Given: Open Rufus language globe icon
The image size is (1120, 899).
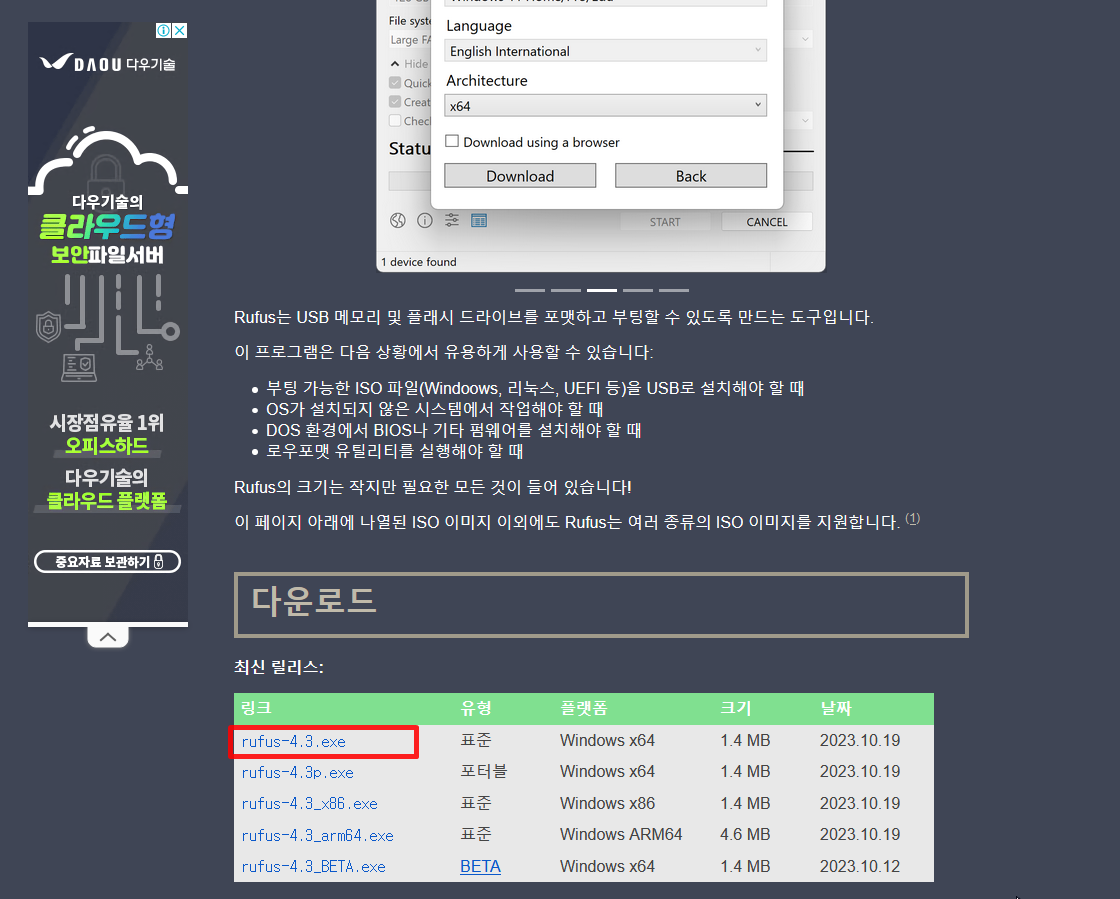Looking at the screenshot, I should point(398,221).
